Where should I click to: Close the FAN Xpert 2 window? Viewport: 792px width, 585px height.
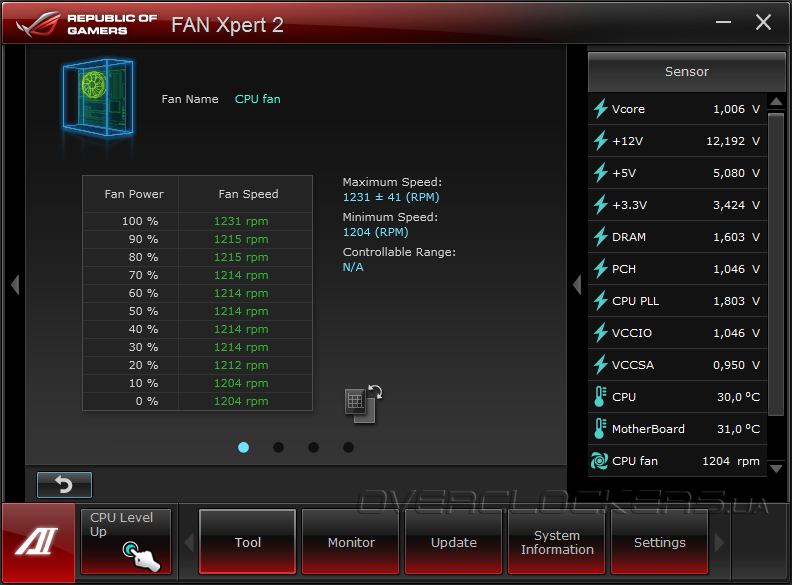763,22
